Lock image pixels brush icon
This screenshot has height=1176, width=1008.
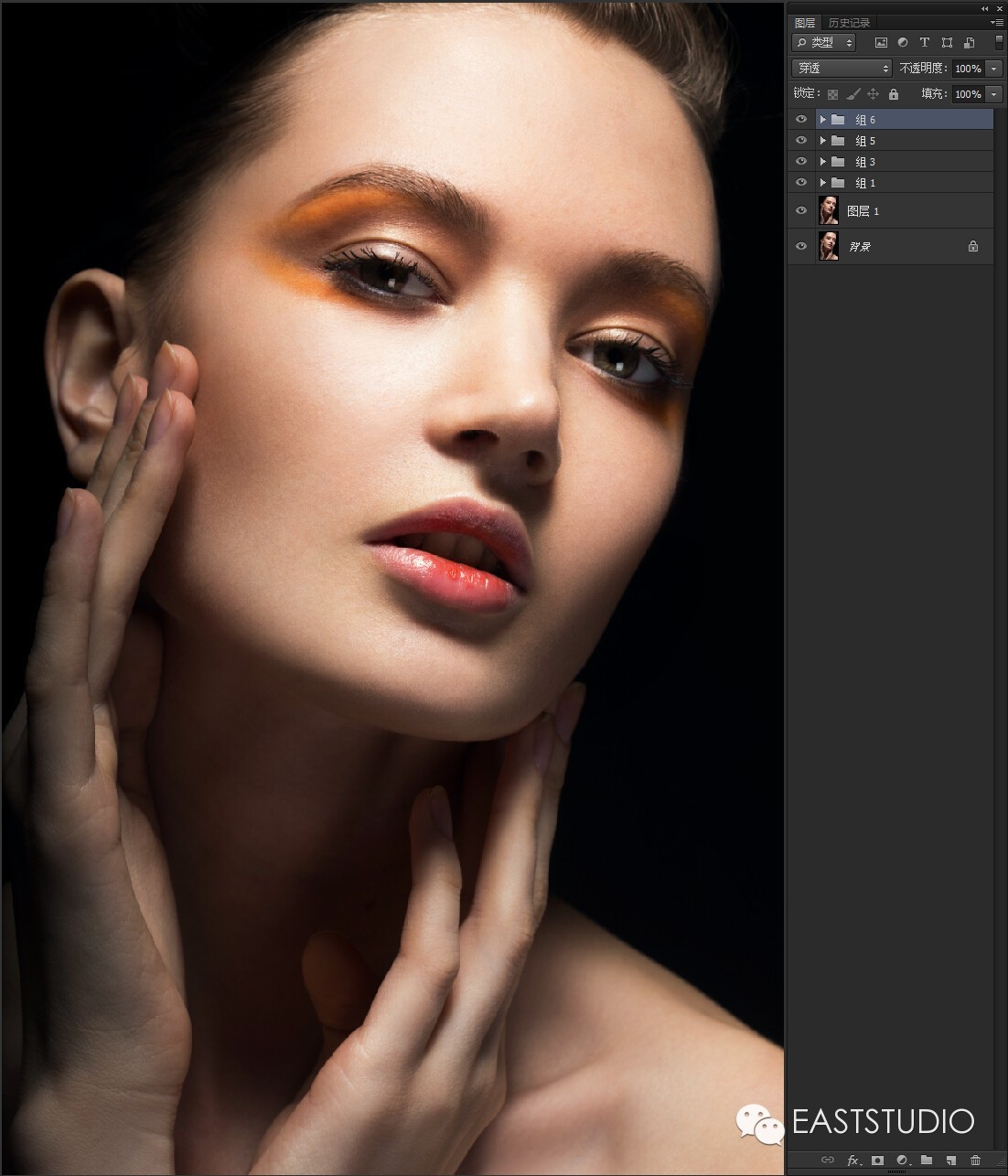pyautogui.click(x=853, y=94)
